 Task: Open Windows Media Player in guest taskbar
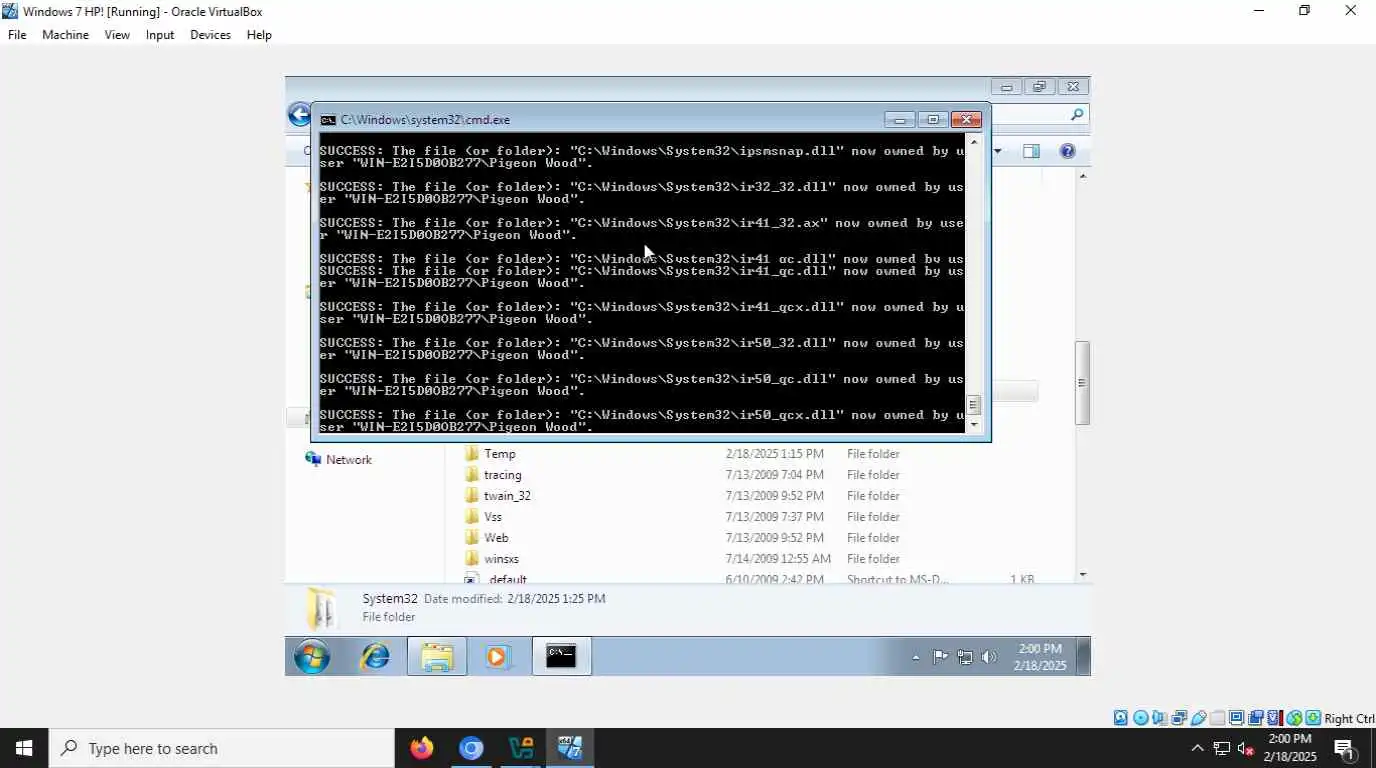(498, 657)
